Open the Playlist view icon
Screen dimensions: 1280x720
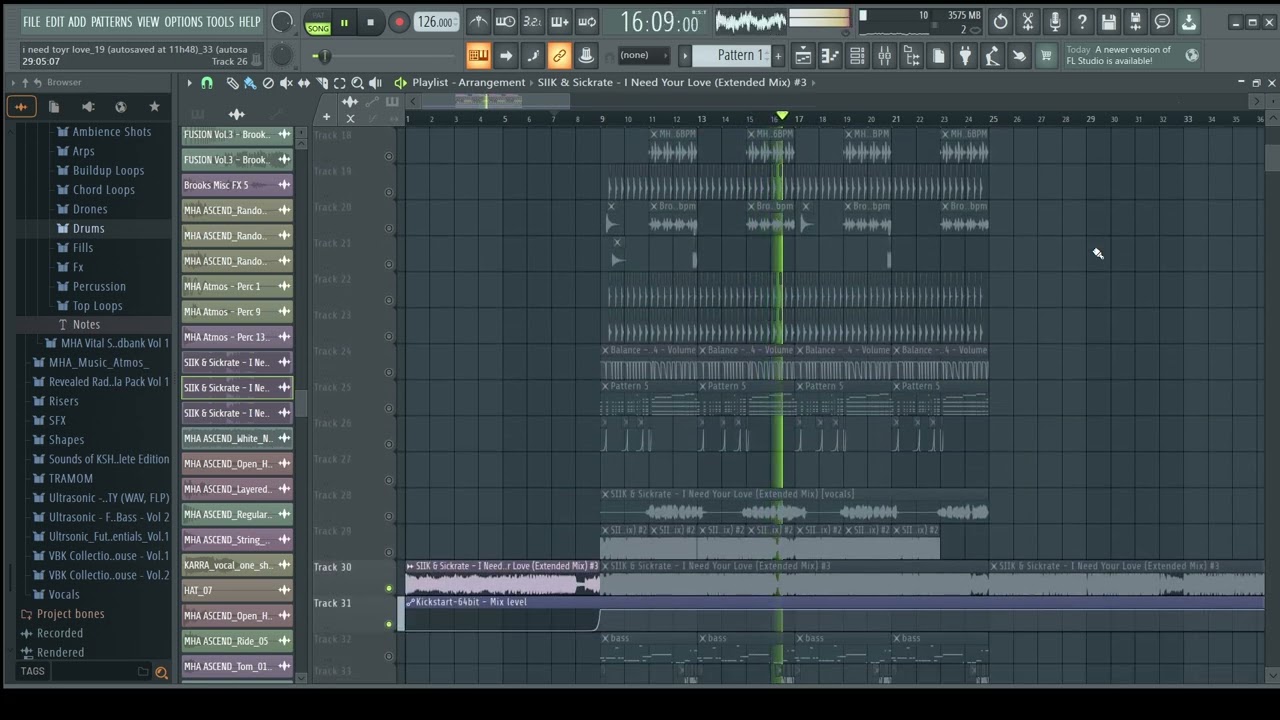tap(803, 56)
